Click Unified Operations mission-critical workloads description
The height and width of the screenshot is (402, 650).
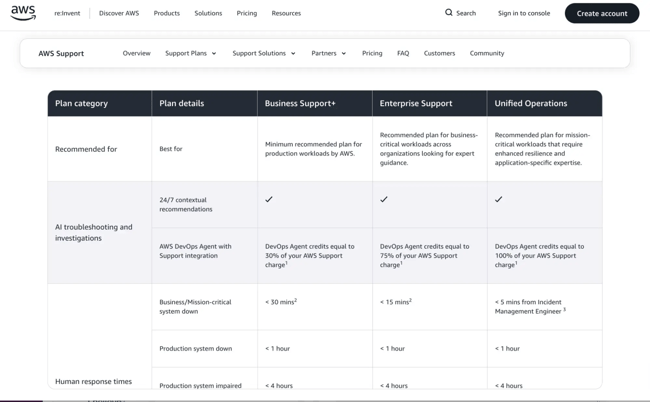pos(542,149)
